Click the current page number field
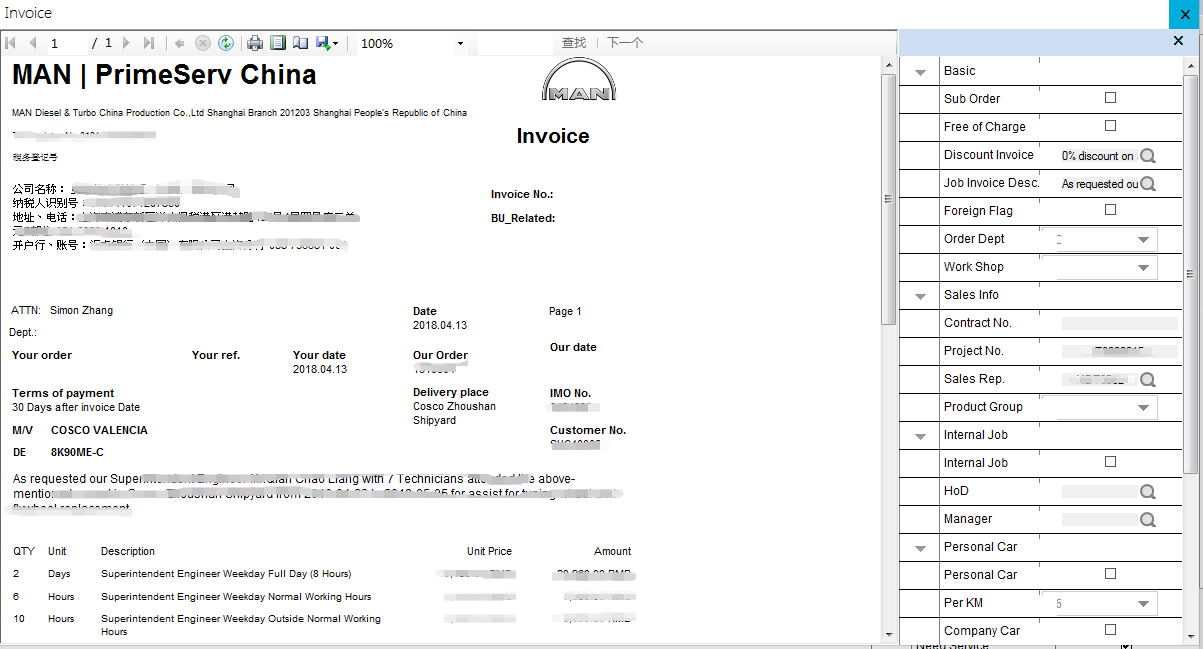Viewport: 1203px width, 649px height. 68,43
